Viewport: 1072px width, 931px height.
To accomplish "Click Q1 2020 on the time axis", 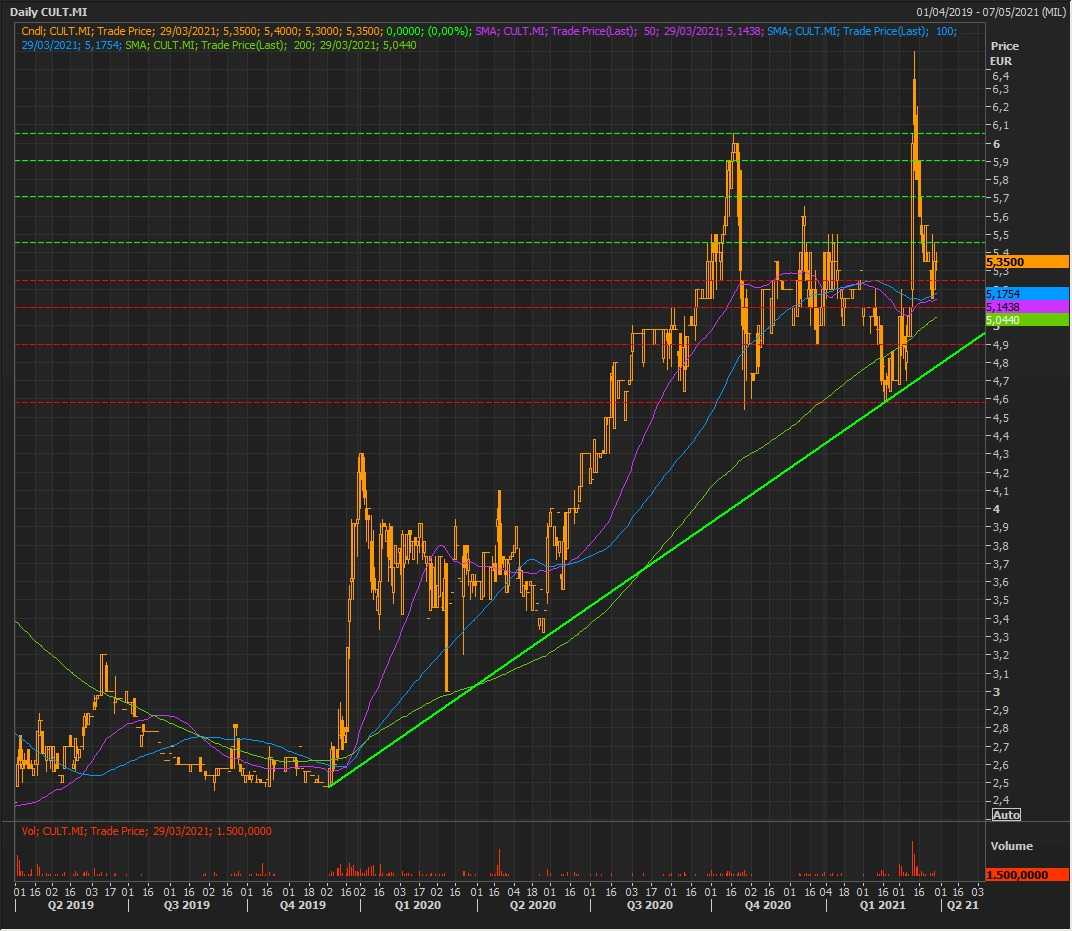I will [416, 906].
